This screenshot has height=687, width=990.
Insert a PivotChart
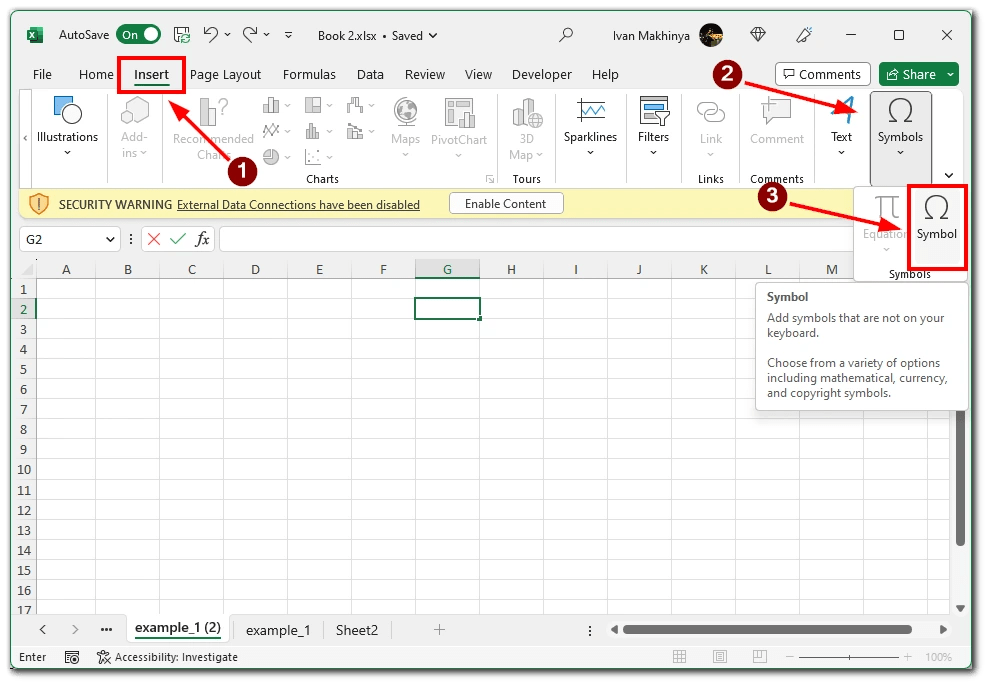pyautogui.click(x=459, y=122)
